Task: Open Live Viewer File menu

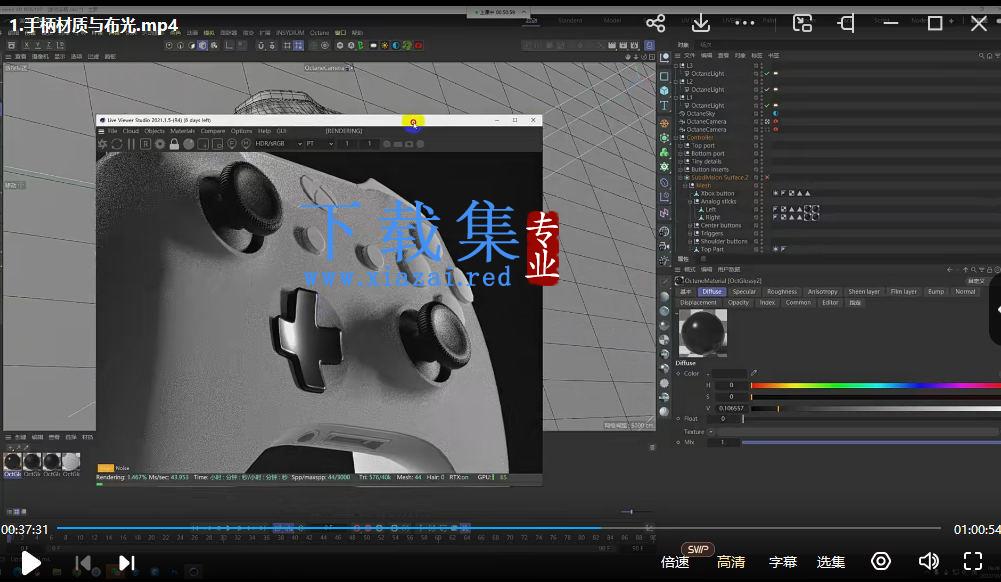Action: pos(112,131)
